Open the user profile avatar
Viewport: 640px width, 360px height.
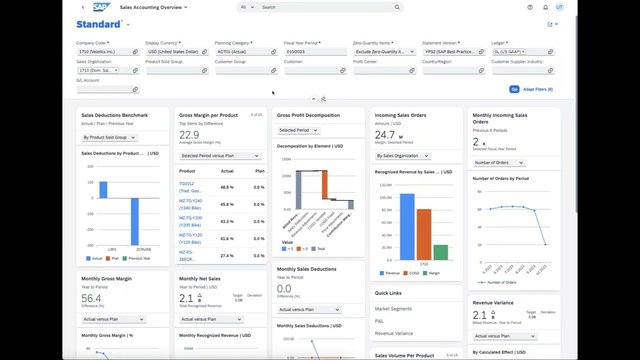tap(559, 7)
